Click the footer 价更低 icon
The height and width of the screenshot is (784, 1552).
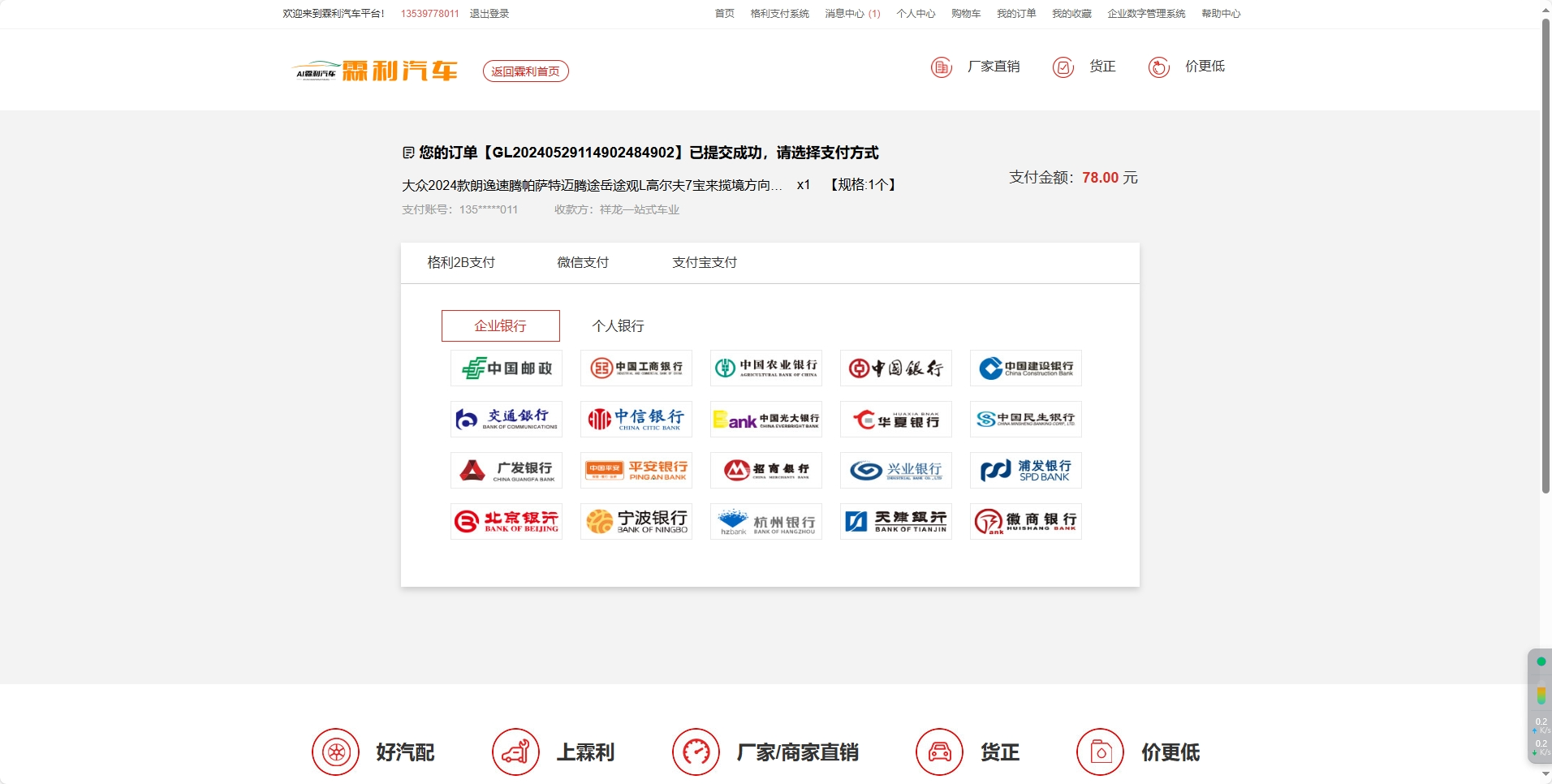pos(1100,752)
